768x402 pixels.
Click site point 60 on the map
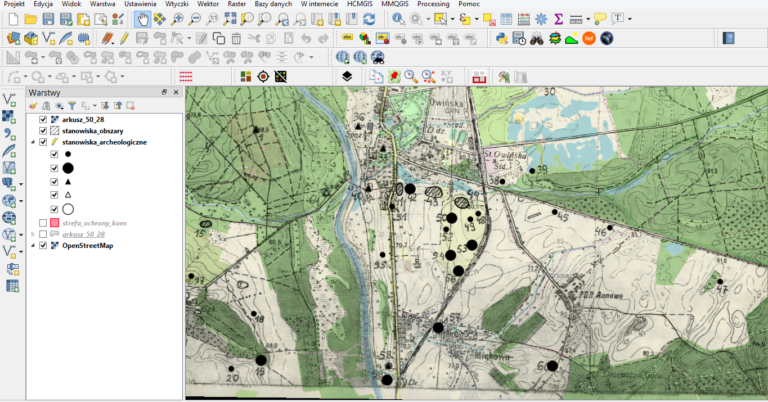(552, 366)
